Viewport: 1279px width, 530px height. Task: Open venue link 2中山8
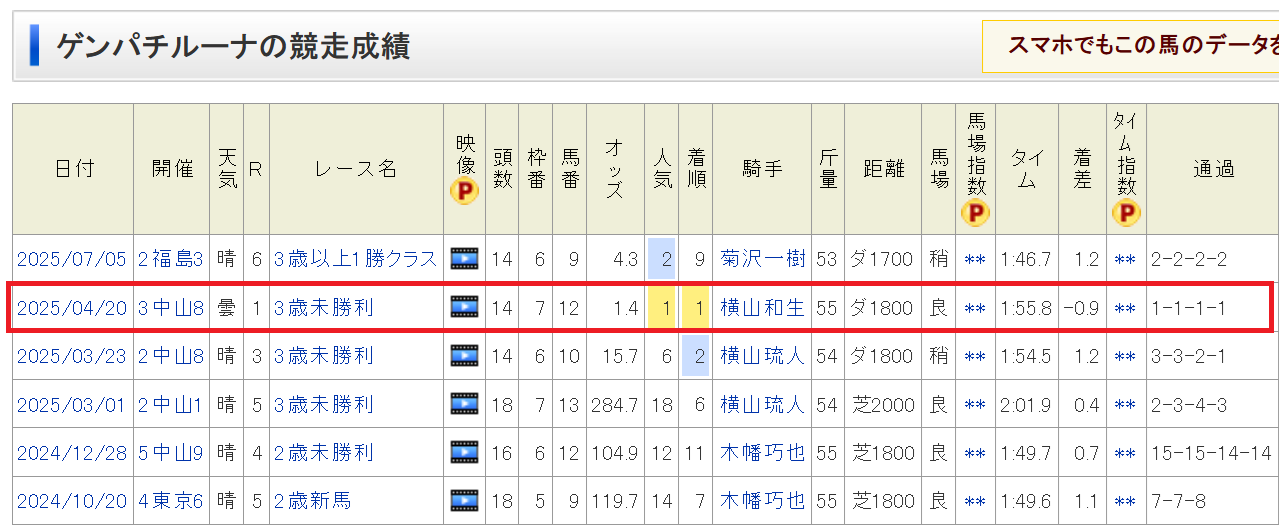click(x=171, y=356)
